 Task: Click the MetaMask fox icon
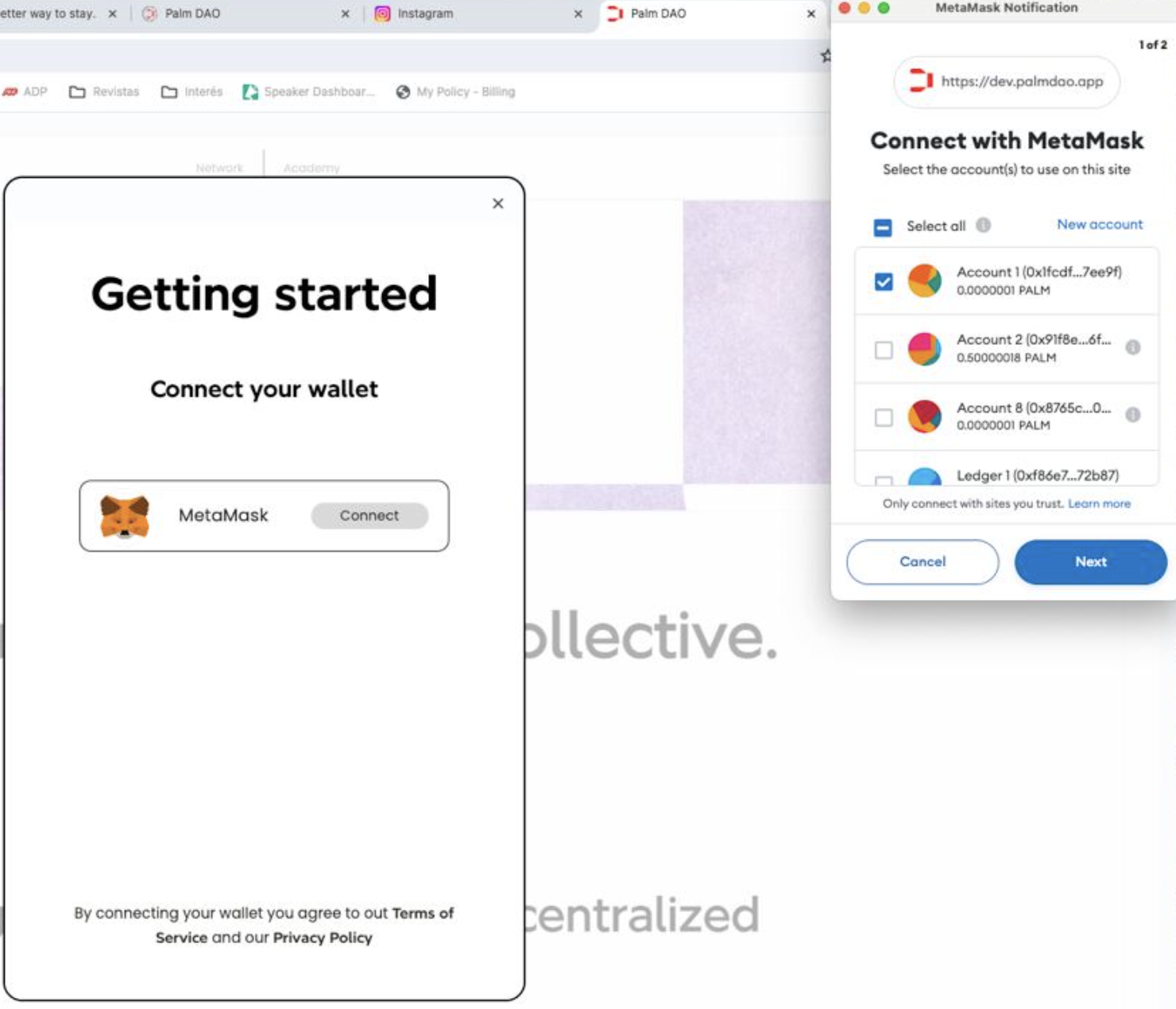coord(125,516)
